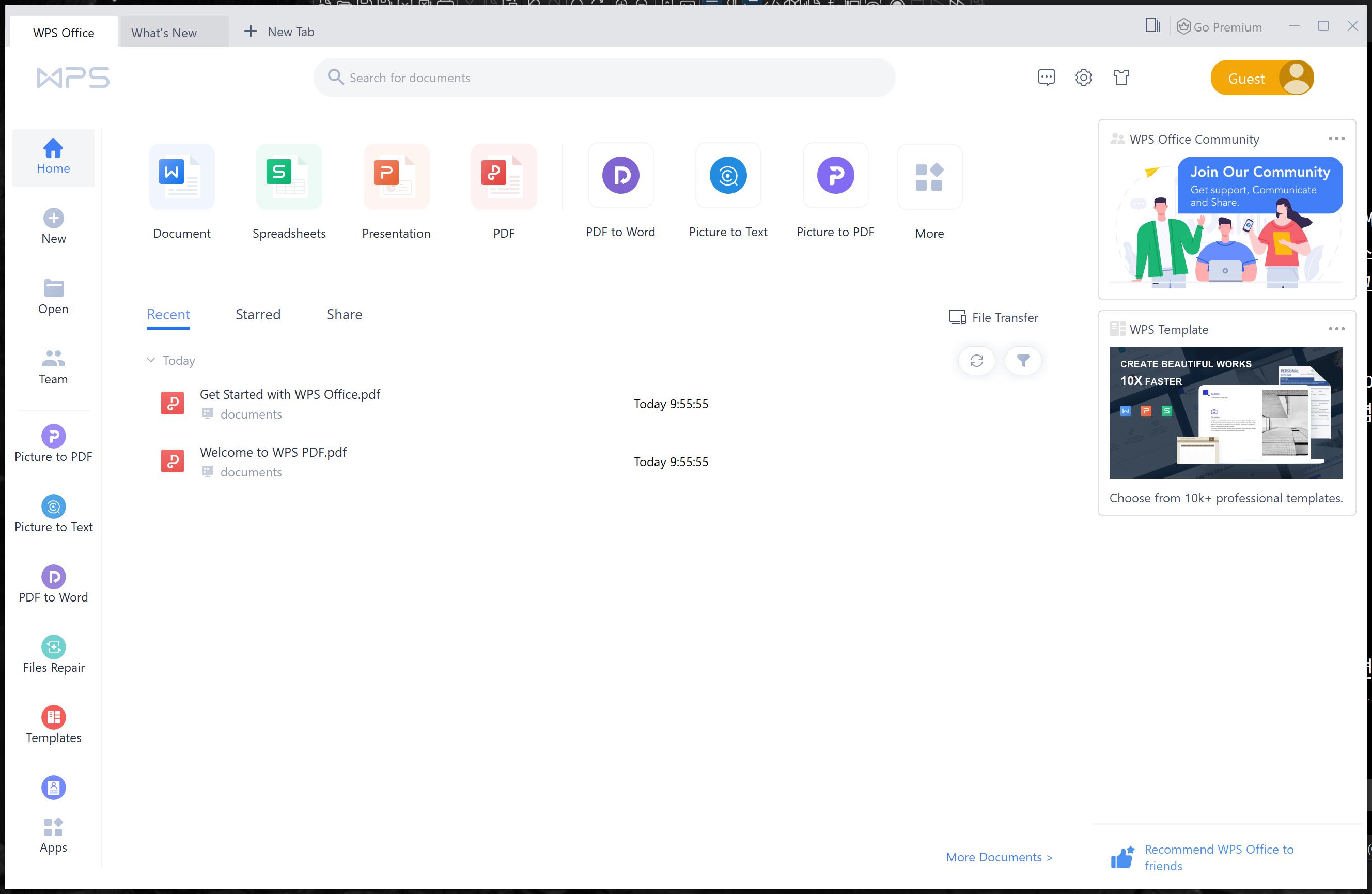1372x894 pixels.
Task: Open the Apps grid in sidebar
Action: tap(54, 836)
